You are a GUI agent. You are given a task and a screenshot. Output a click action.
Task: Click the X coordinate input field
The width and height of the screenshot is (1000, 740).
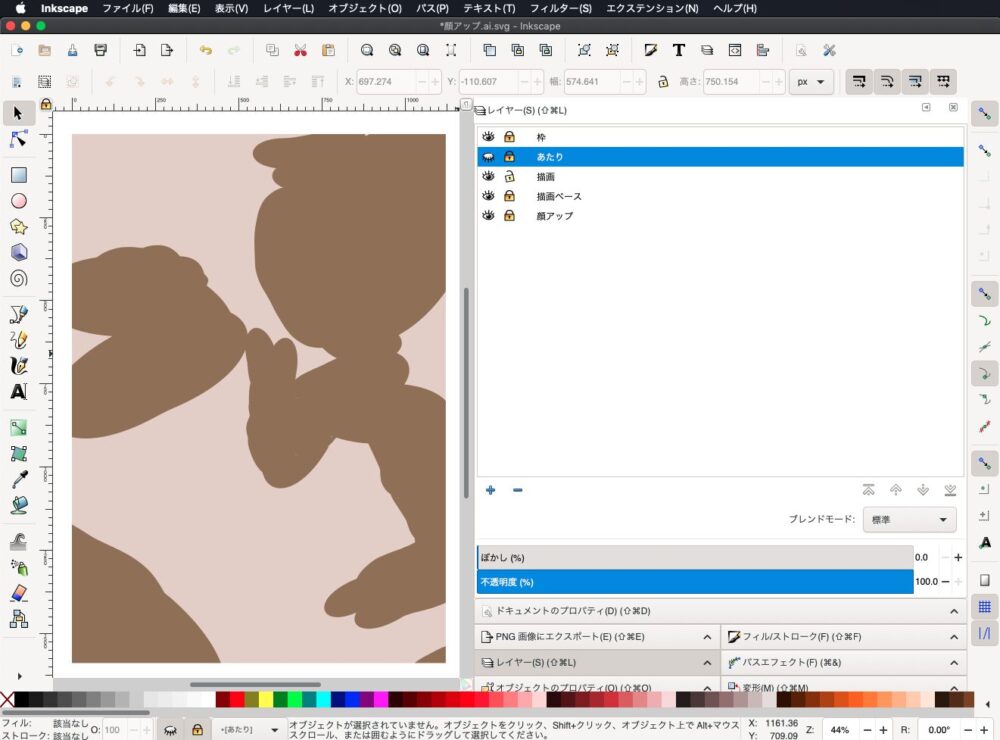point(385,82)
